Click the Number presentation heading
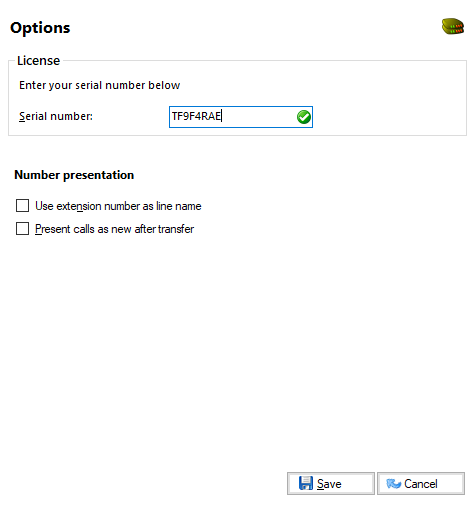The width and height of the screenshot is (476, 507). (x=74, y=175)
